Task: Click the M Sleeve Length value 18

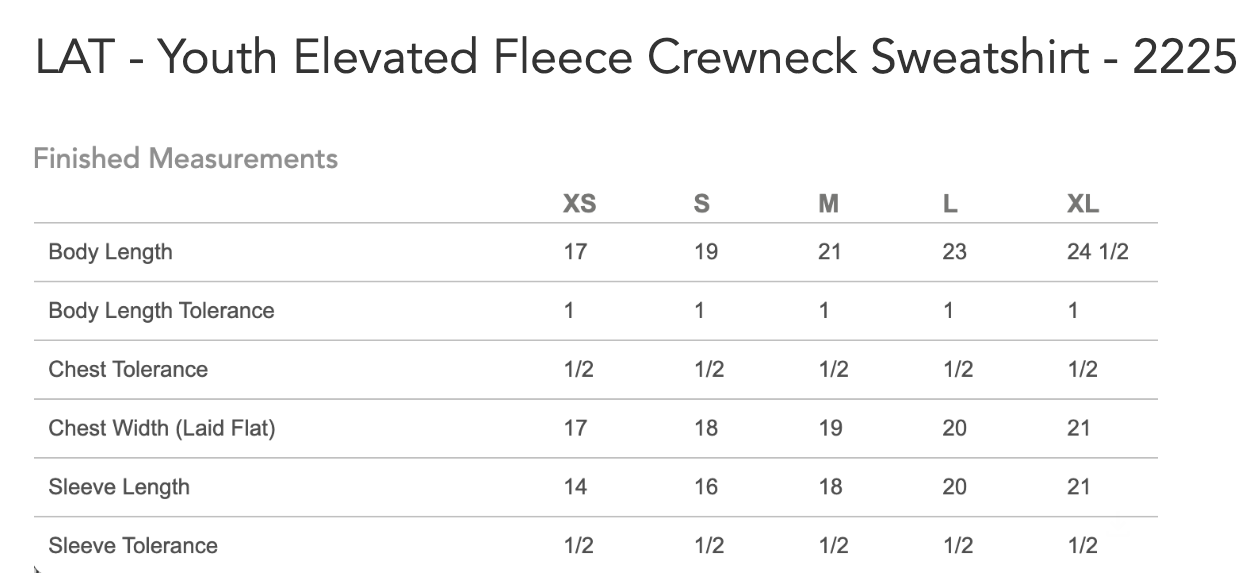Action: (x=830, y=488)
